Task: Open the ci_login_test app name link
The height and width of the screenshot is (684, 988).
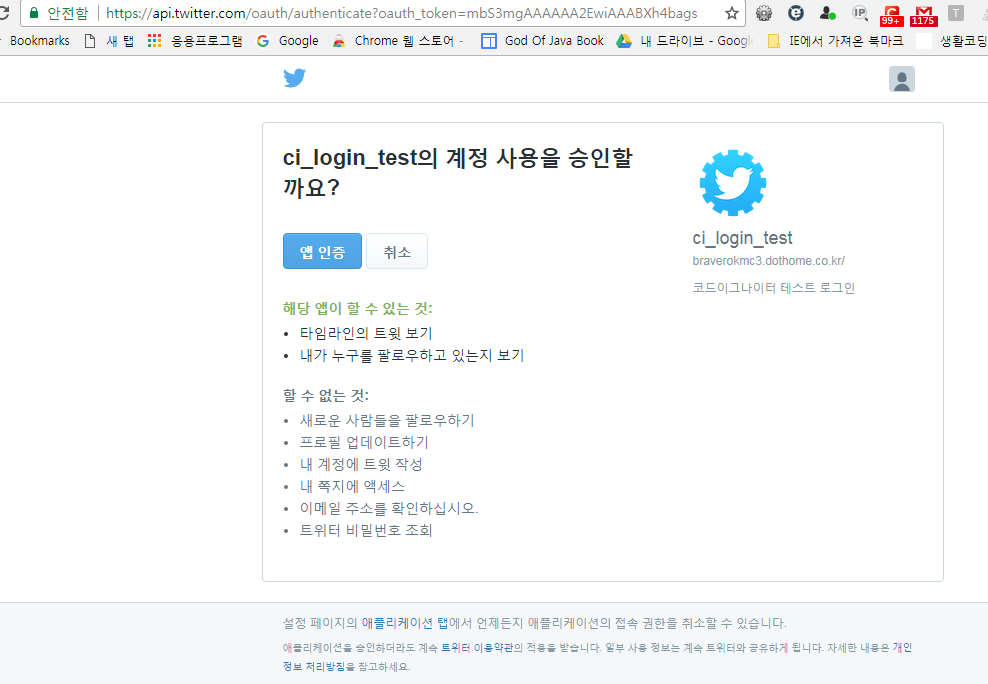Action: (x=742, y=238)
